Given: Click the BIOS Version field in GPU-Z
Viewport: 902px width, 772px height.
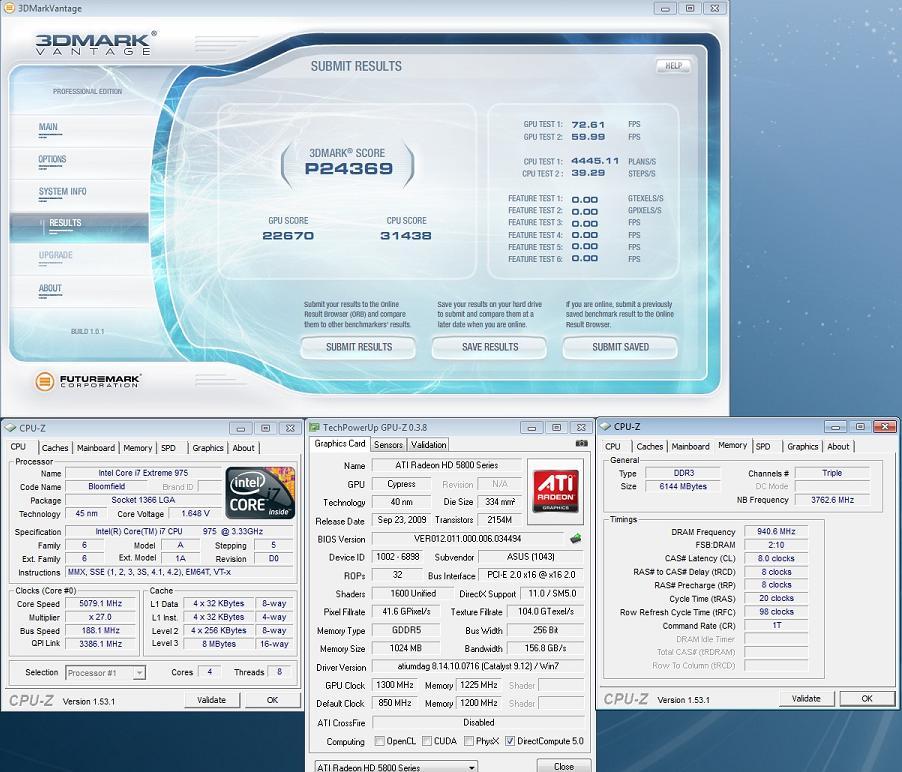Looking at the screenshot, I should click(468, 539).
